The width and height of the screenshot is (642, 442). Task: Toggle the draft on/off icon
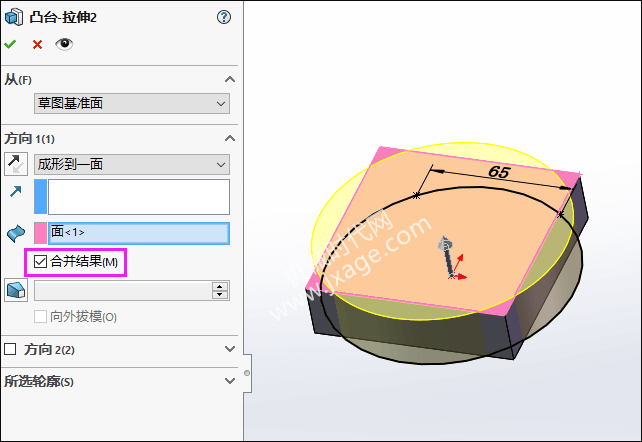point(16,290)
